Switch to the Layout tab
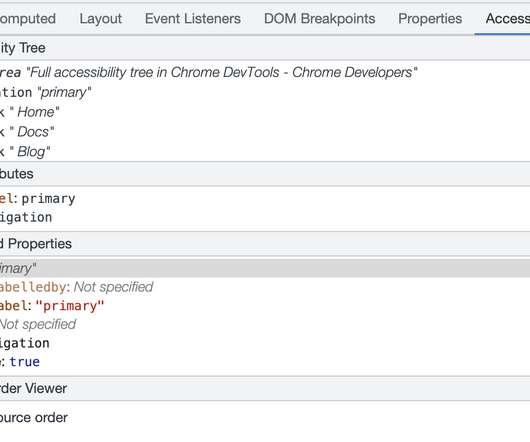 [x=100, y=19]
